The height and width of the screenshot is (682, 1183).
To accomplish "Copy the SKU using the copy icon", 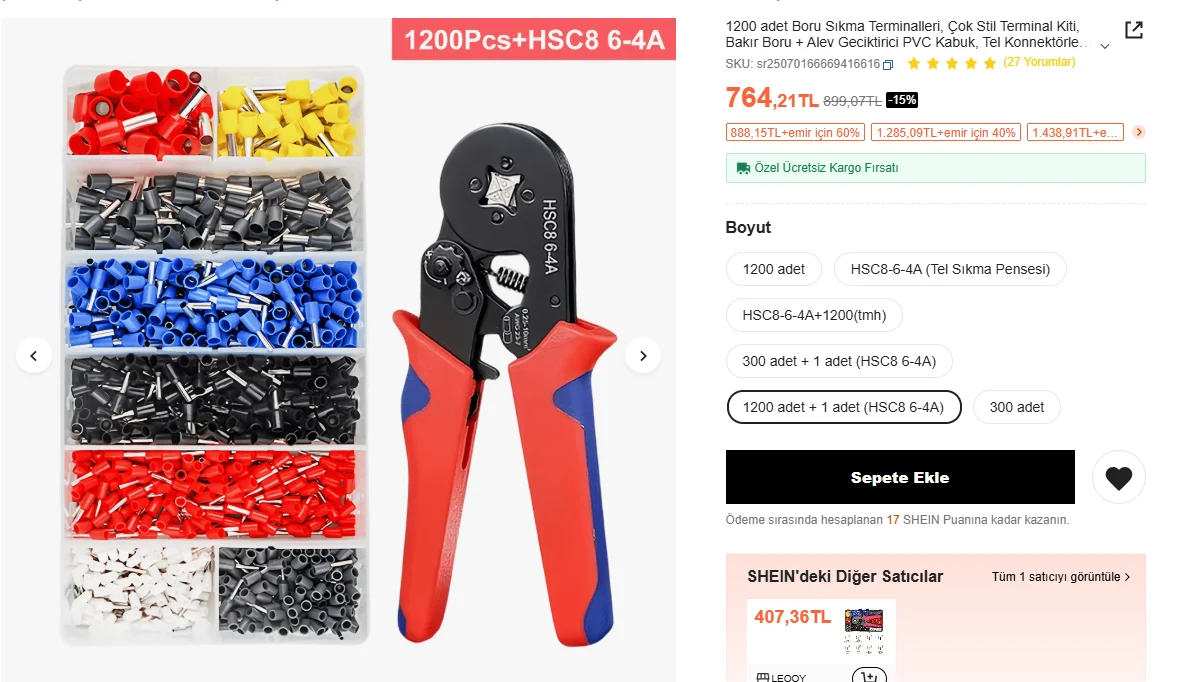I will pos(888,65).
